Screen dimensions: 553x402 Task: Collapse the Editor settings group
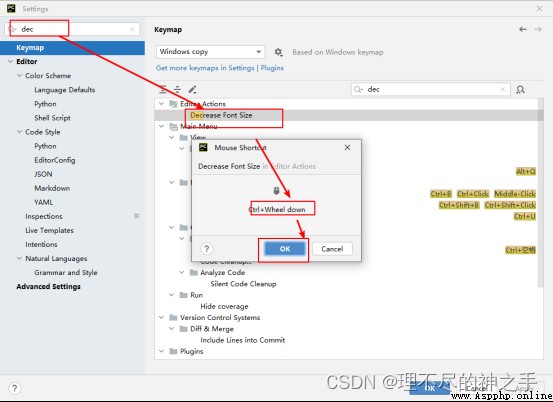[10, 61]
